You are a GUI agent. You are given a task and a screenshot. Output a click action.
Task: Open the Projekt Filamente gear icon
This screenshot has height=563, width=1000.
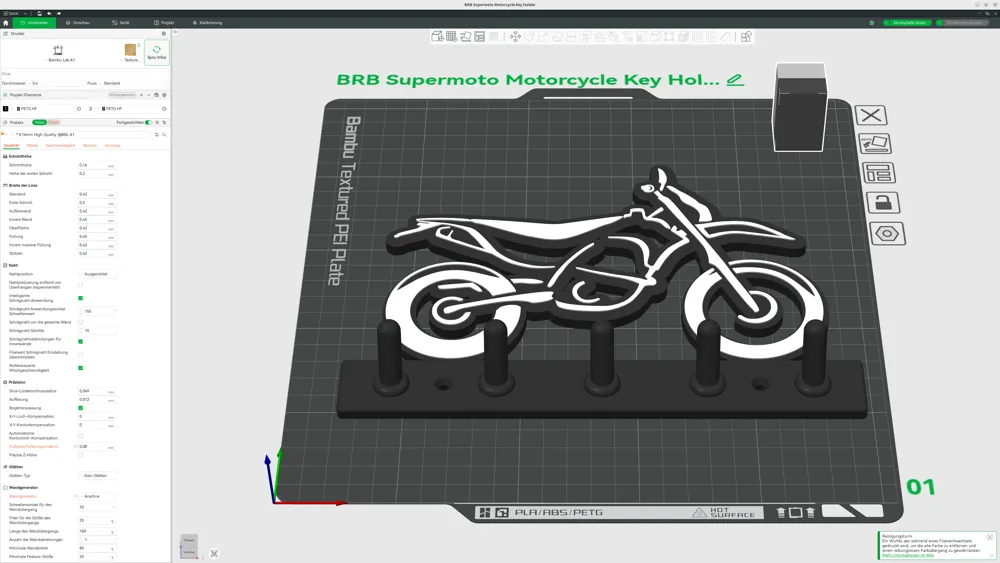coord(164,95)
